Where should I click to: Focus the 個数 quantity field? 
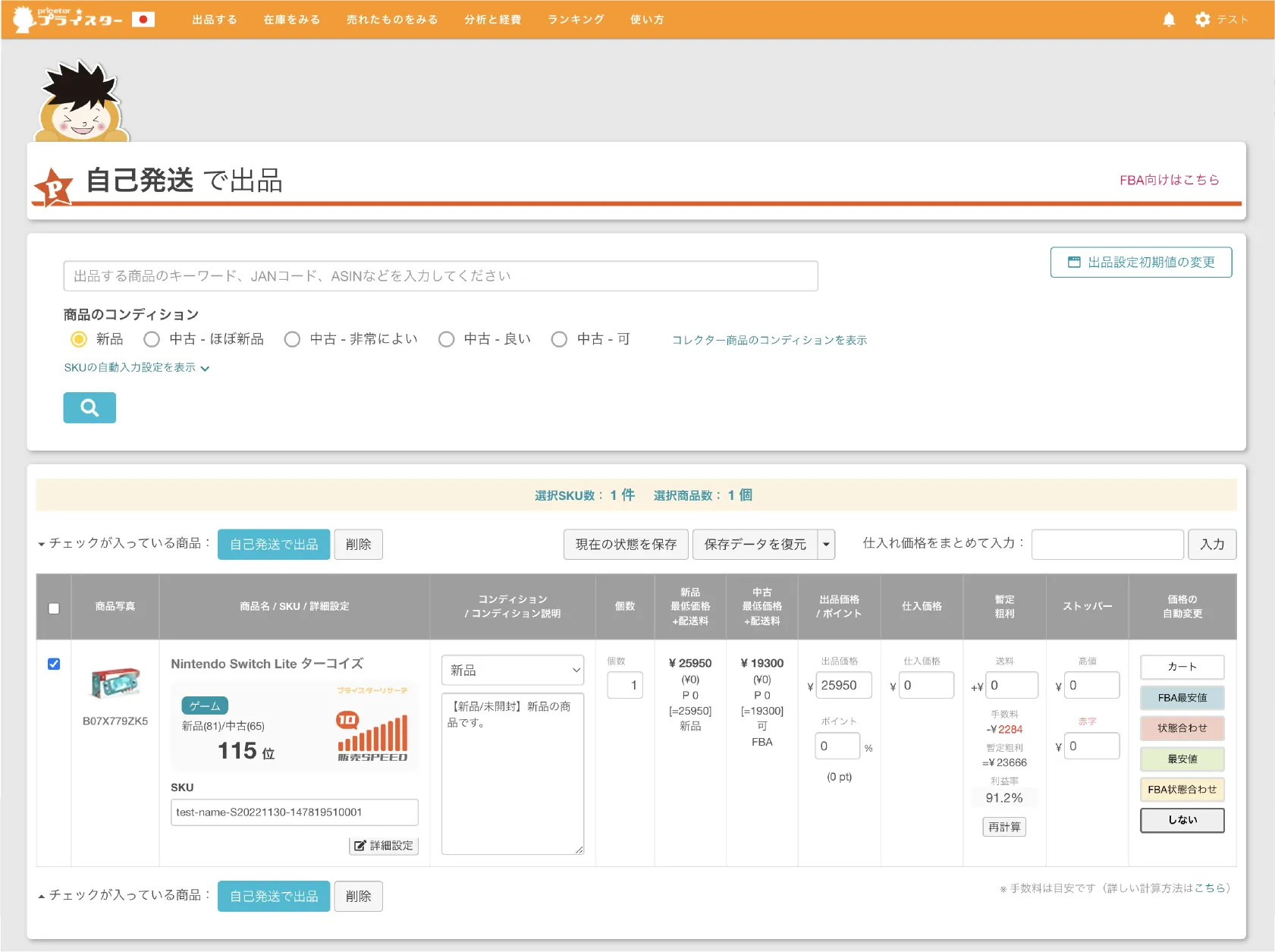[626, 685]
